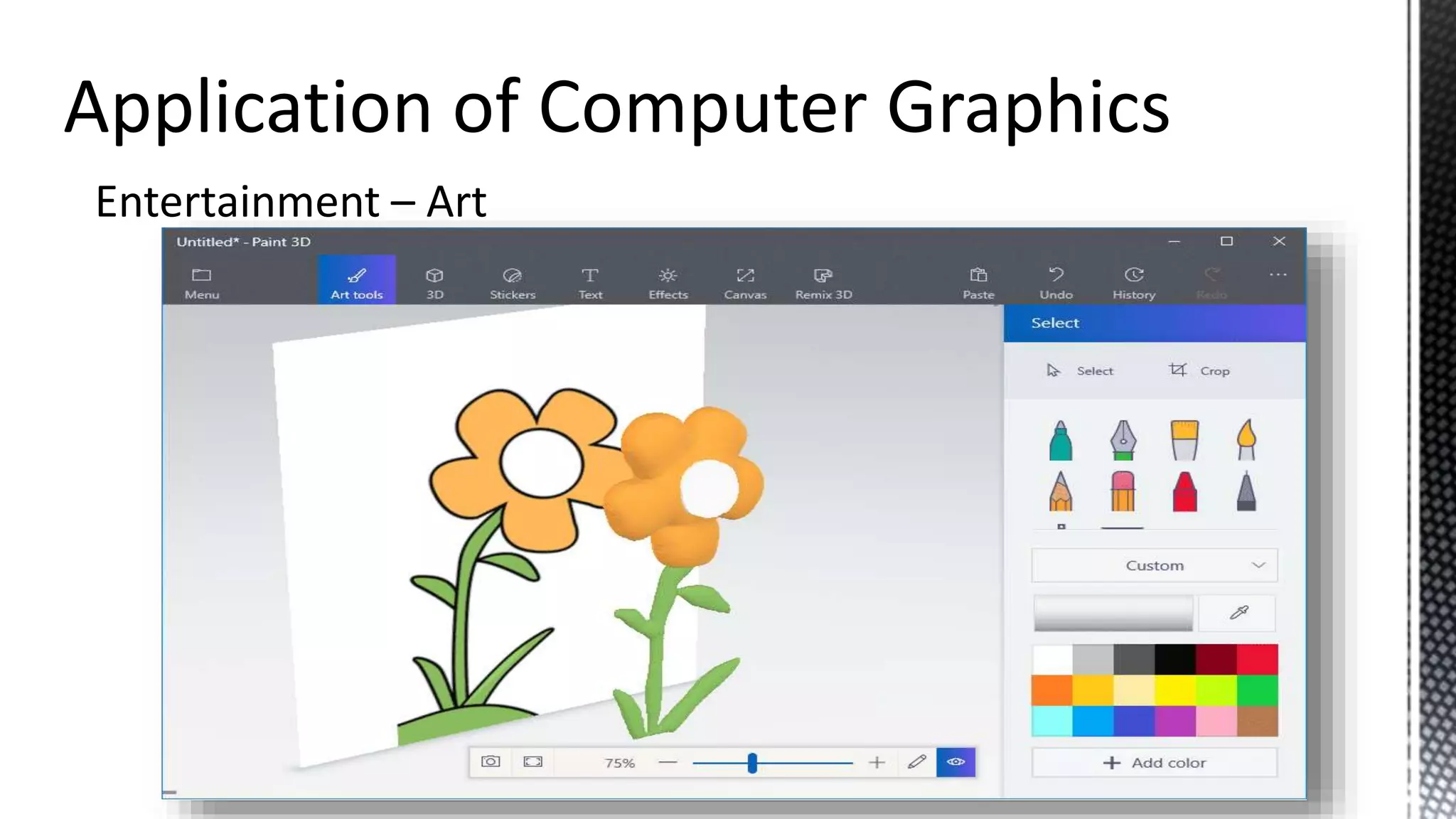Switch to the Stickers tab

512,282
